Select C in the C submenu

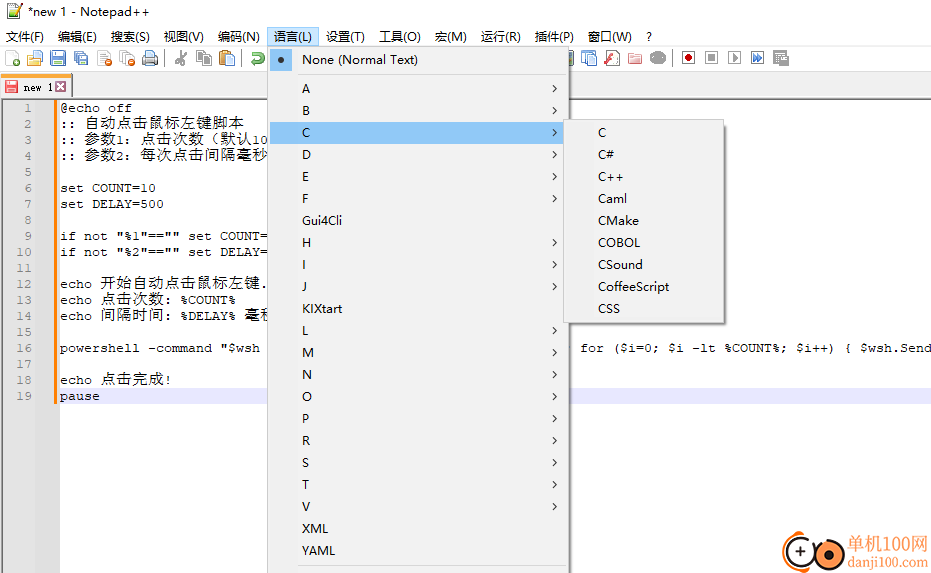point(644,132)
